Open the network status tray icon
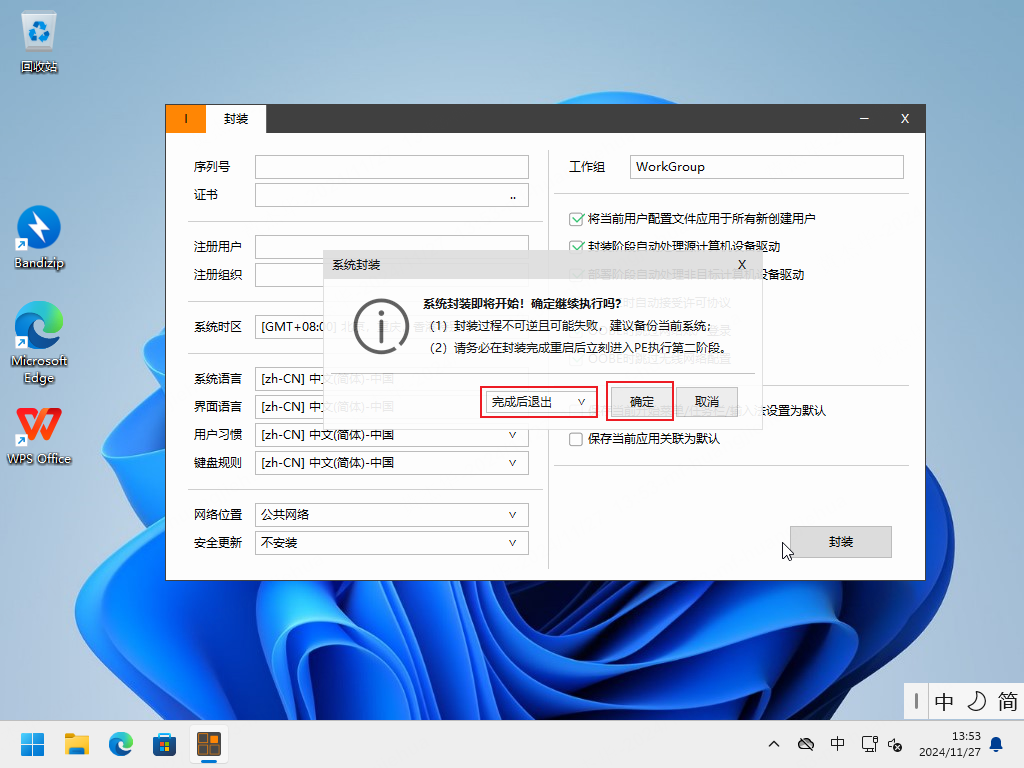Image resolution: width=1024 pixels, height=768 pixels. [869, 744]
